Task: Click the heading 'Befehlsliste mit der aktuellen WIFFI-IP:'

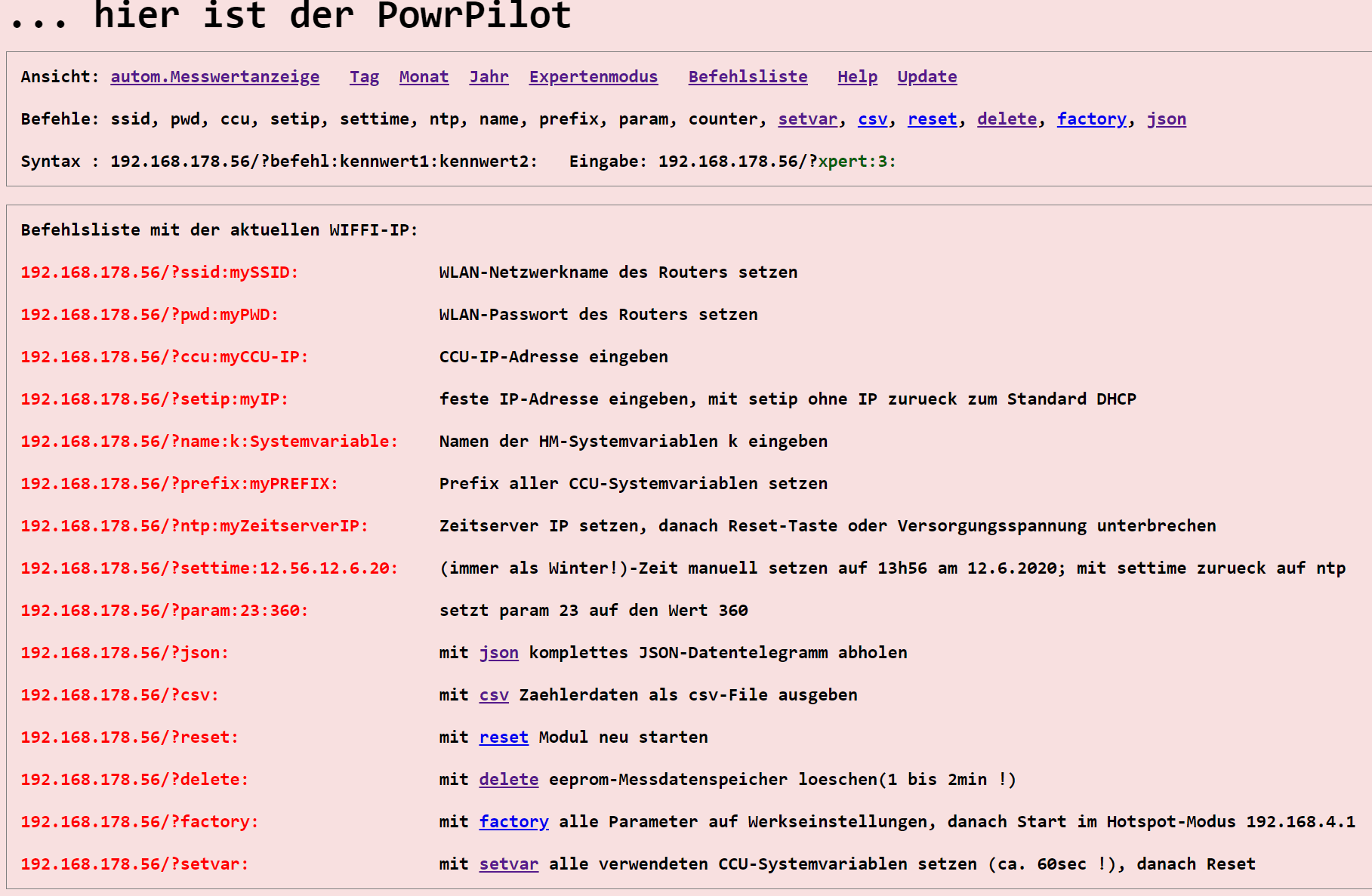Action: [x=219, y=230]
